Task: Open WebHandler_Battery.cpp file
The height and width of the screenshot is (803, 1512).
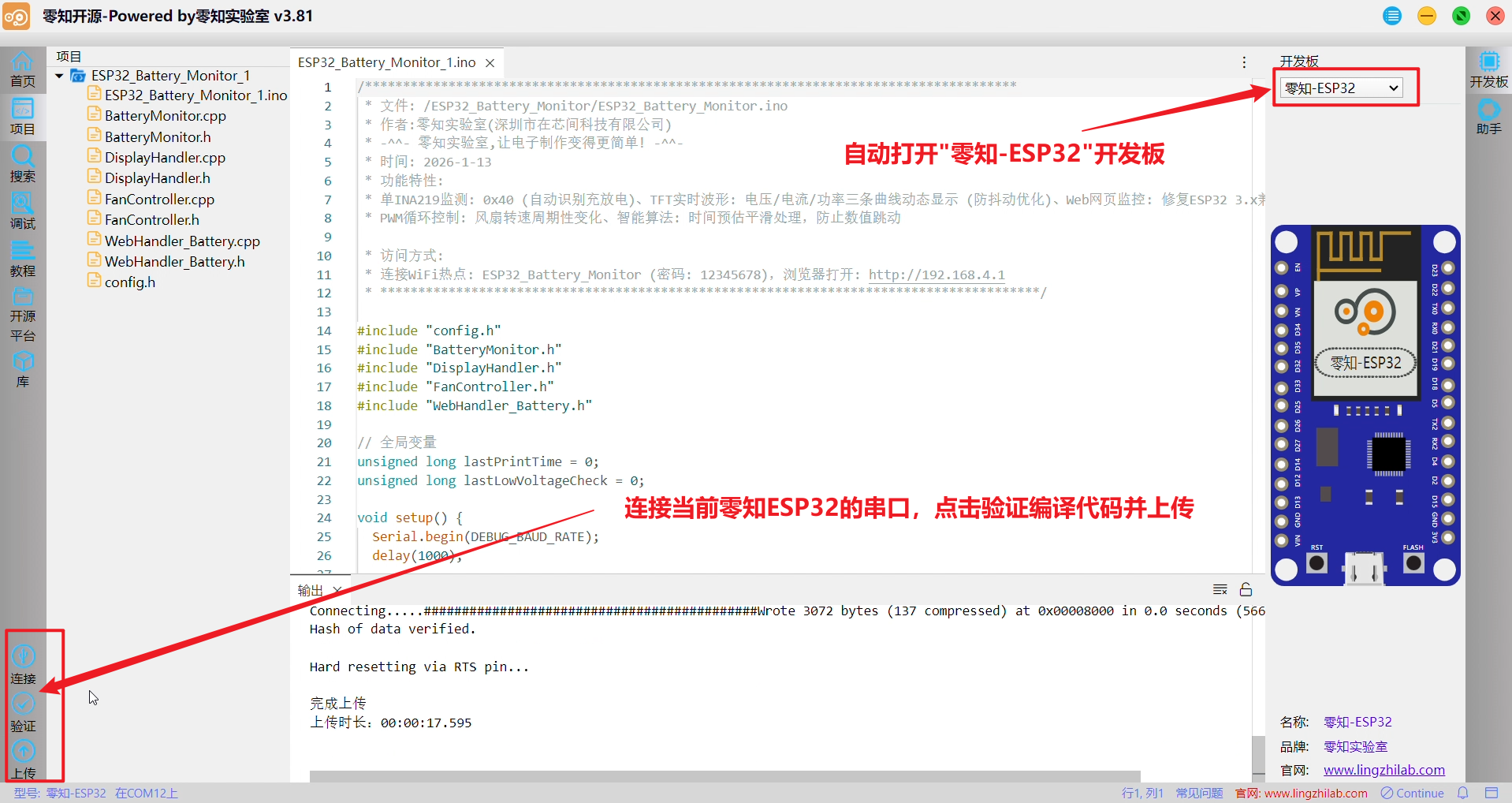Action: 174,241
